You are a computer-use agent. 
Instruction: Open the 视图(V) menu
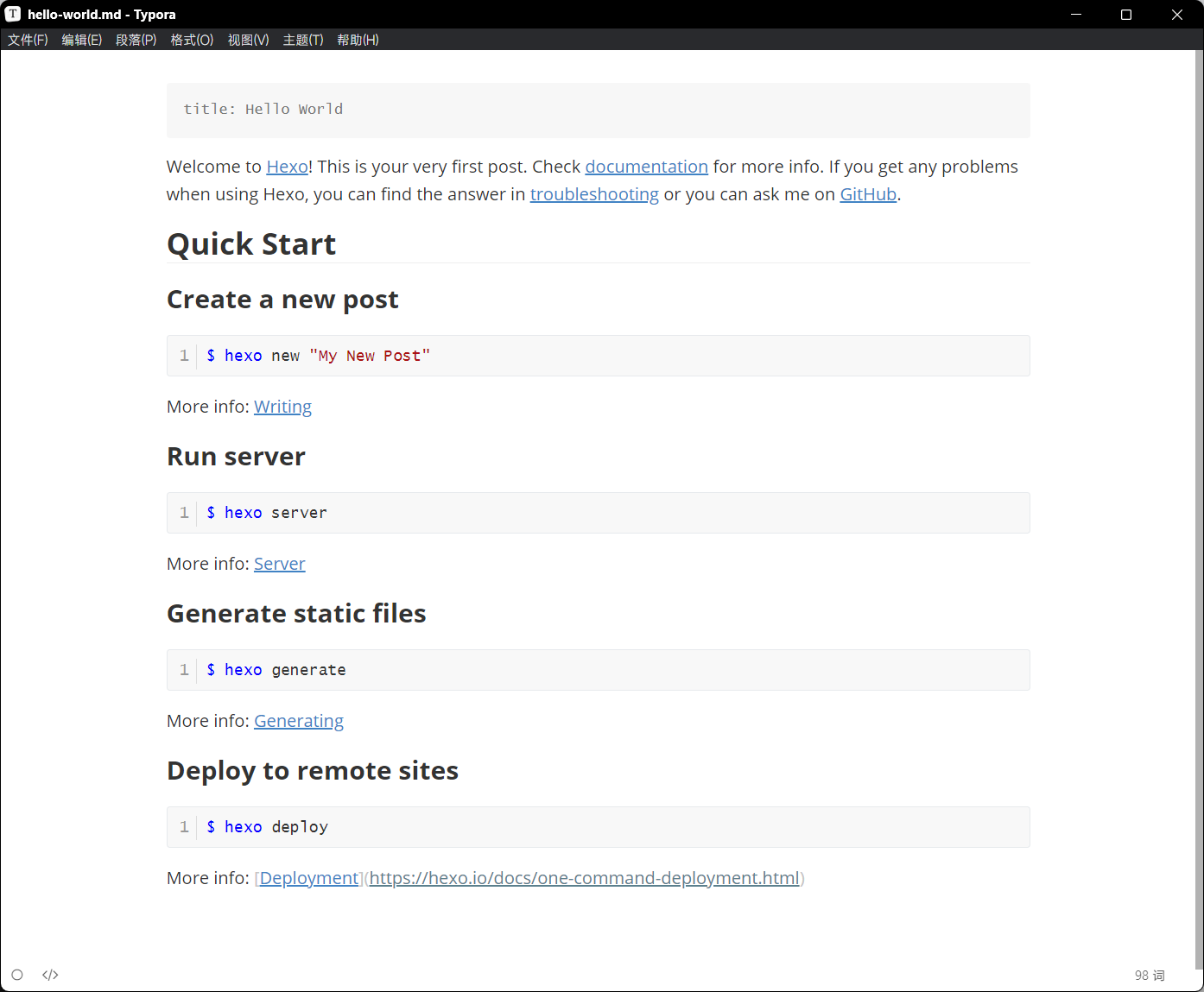[x=249, y=40]
